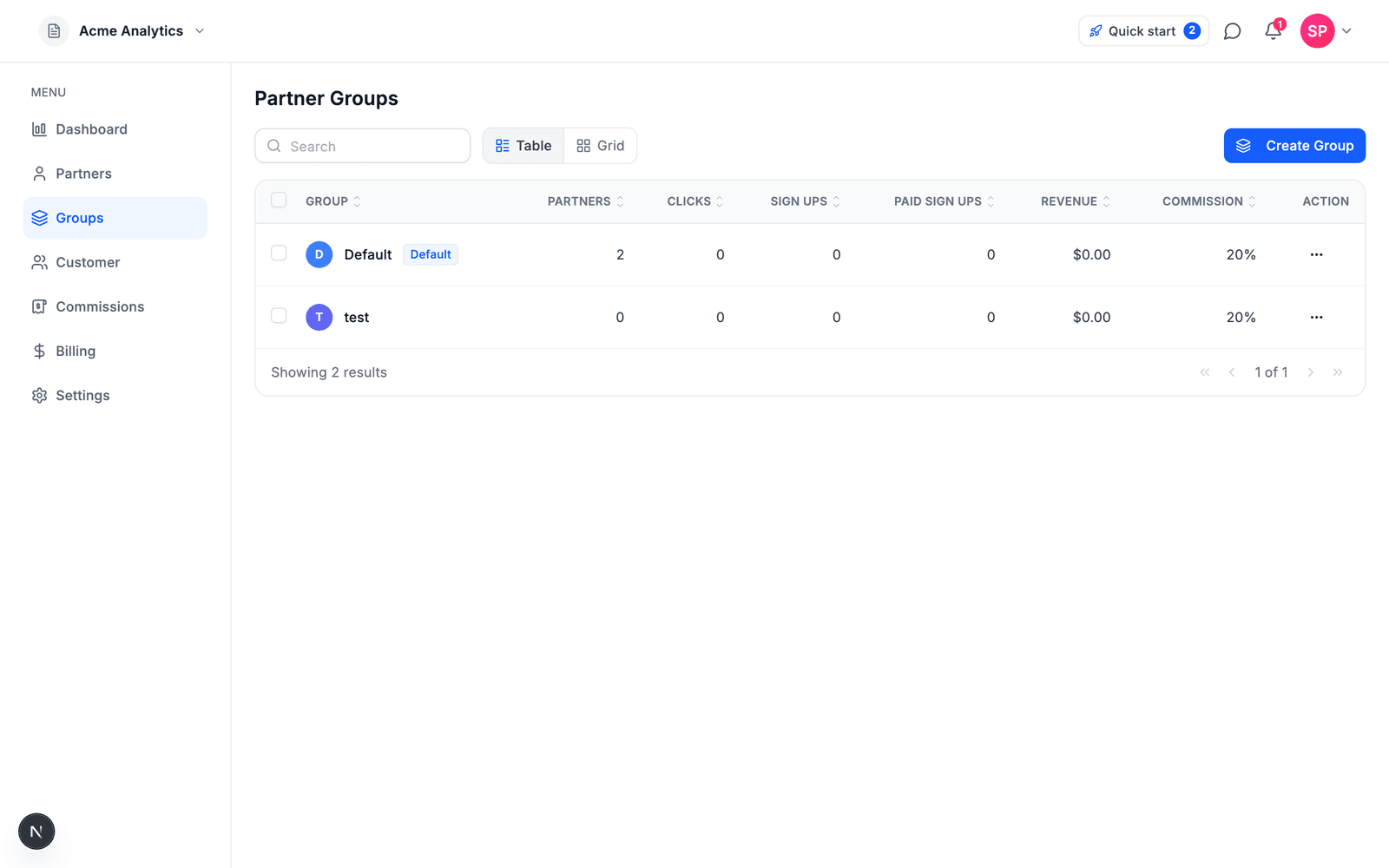
Task: Sort by the CLICKS column
Action: [695, 201]
